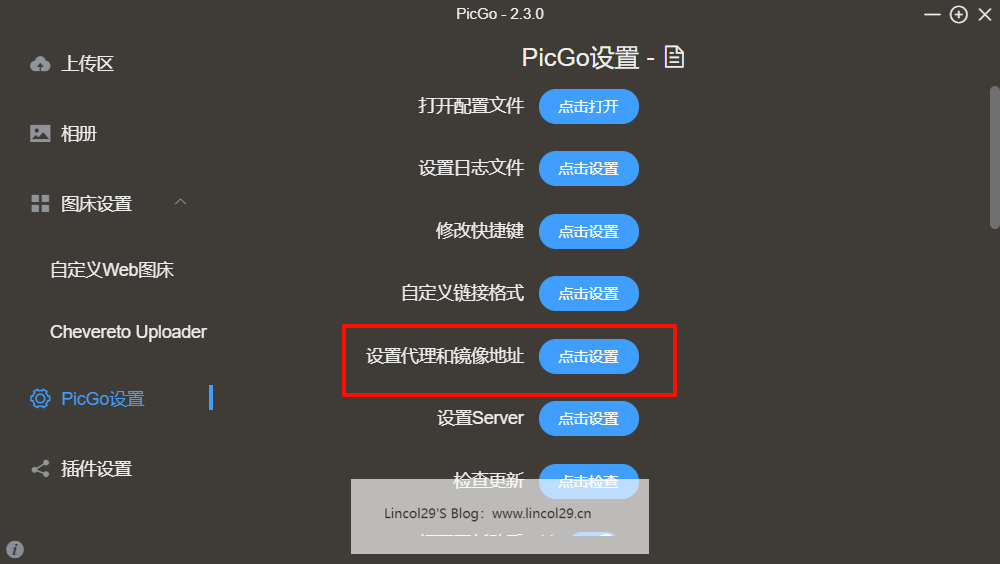
Task: Click 点击设置 for 设置Server
Action: [589, 419]
